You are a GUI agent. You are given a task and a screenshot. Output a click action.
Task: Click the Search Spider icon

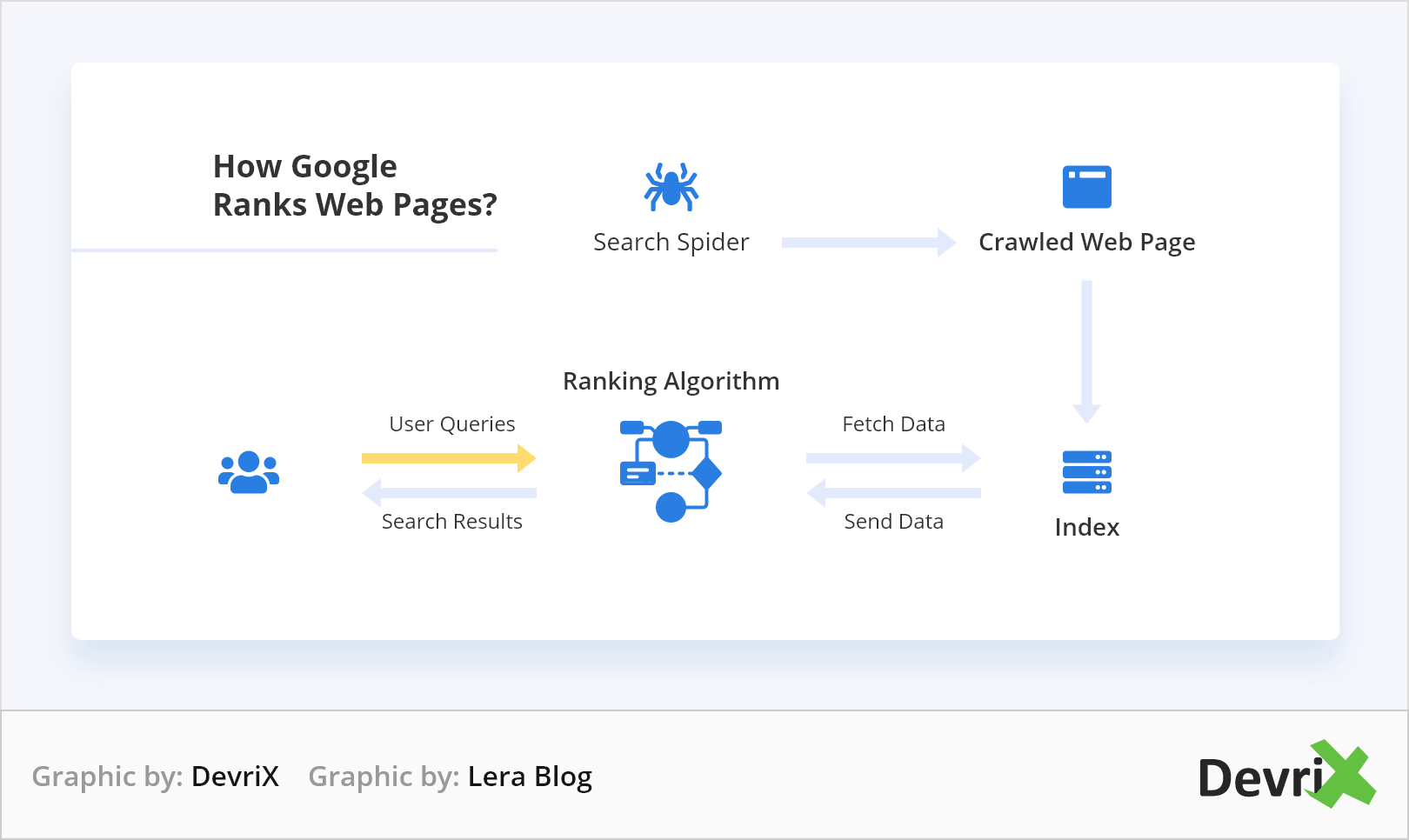click(x=671, y=186)
